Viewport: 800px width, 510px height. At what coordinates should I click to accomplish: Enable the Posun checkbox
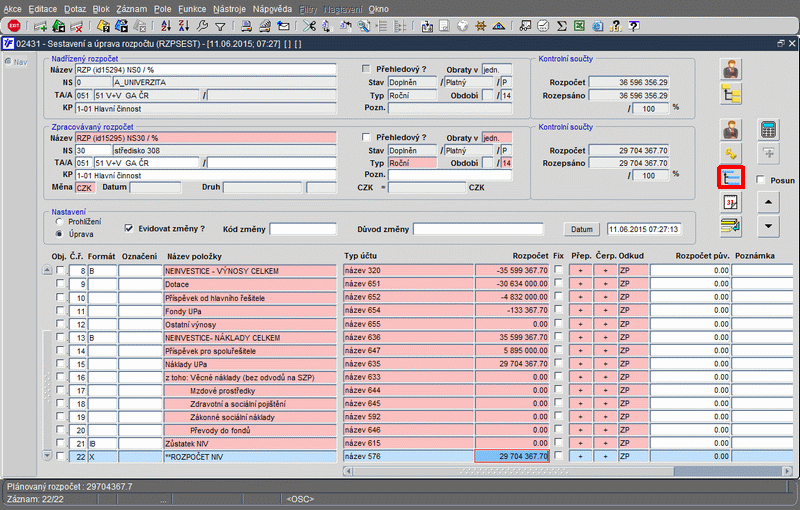click(762, 180)
